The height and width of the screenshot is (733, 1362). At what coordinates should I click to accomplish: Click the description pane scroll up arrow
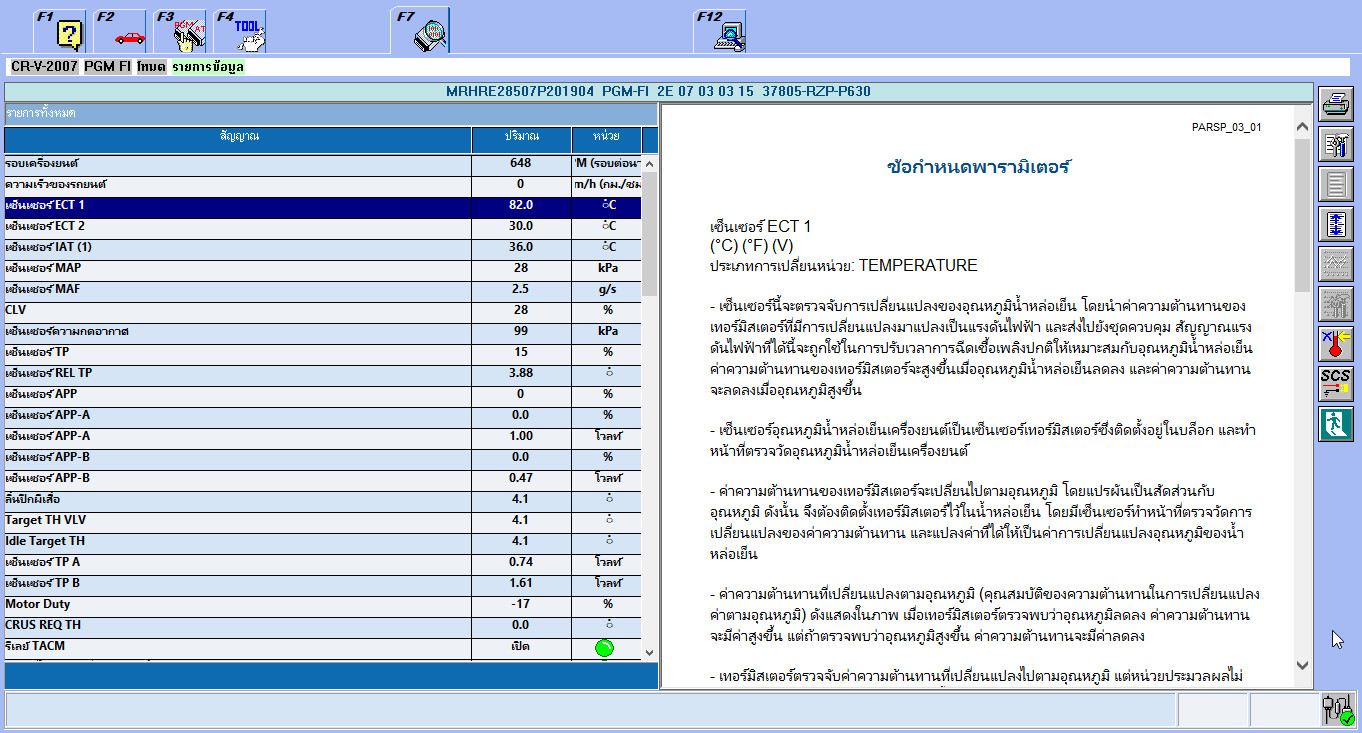coord(1302,128)
